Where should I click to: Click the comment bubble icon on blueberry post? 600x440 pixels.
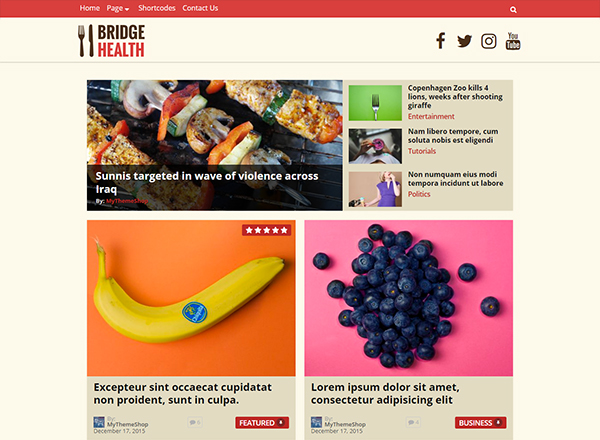413,422
